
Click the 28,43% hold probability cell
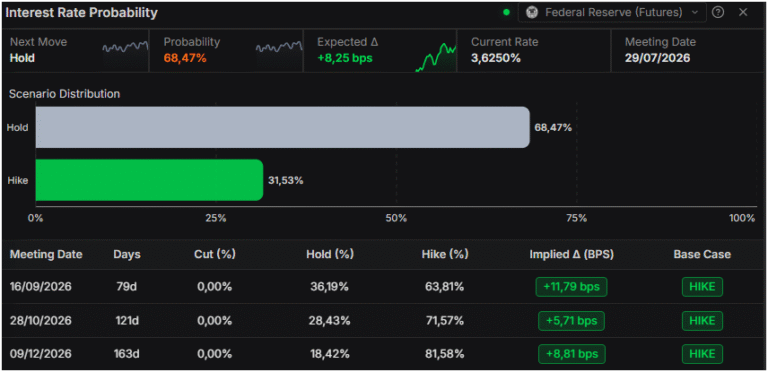(x=329, y=321)
